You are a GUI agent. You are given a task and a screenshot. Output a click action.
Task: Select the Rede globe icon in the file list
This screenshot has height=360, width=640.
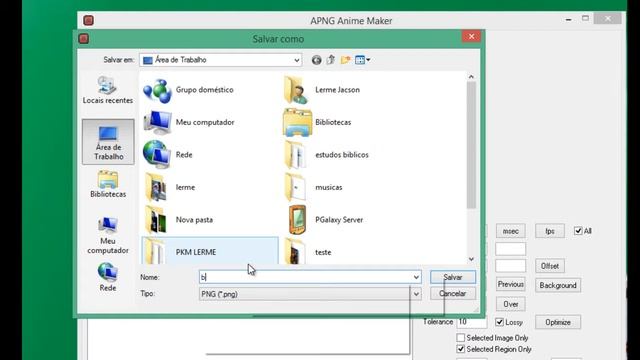157,155
